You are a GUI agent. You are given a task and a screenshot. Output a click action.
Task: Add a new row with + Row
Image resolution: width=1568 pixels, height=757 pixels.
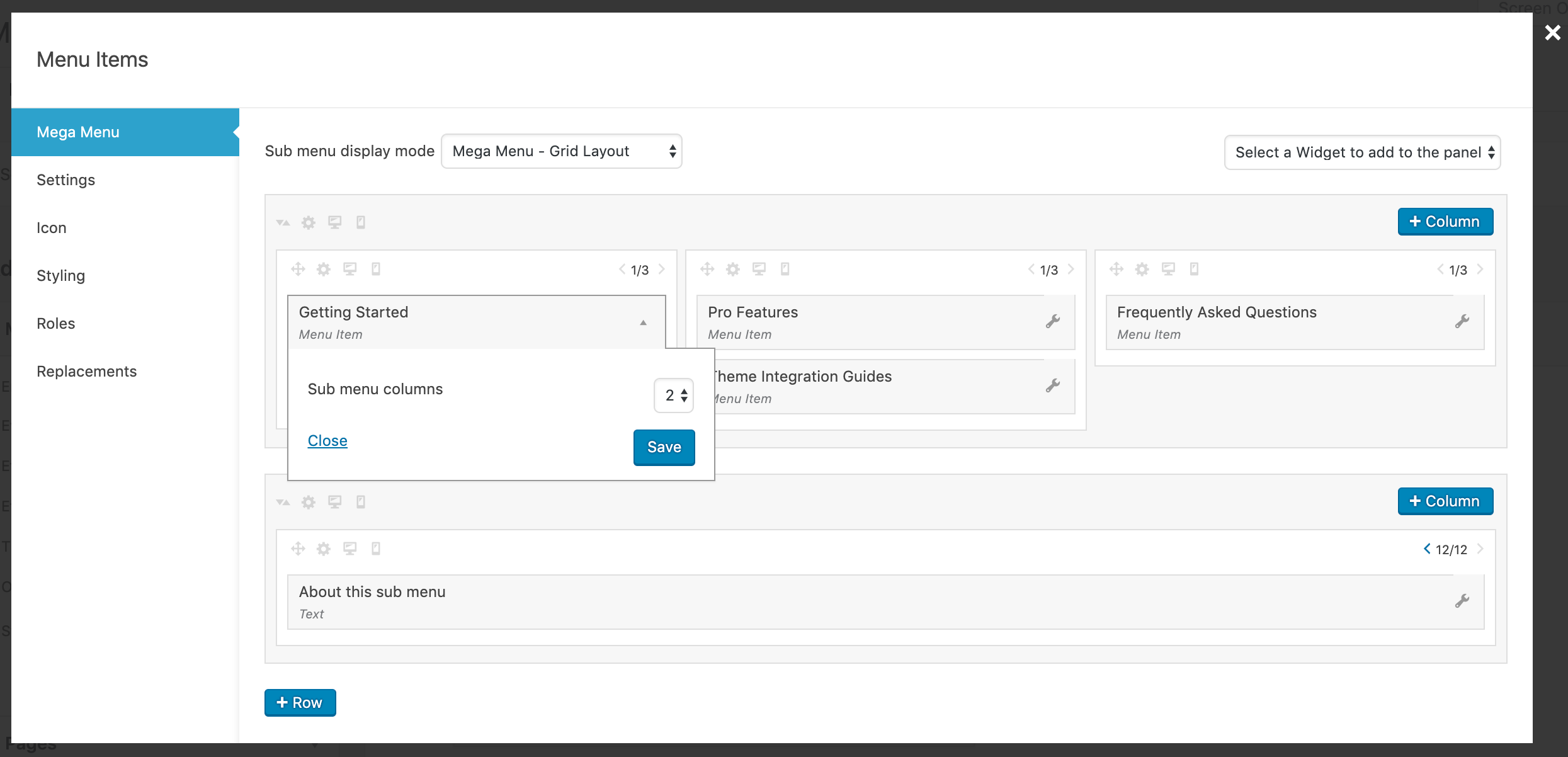pyautogui.click(x=300, y=703)
